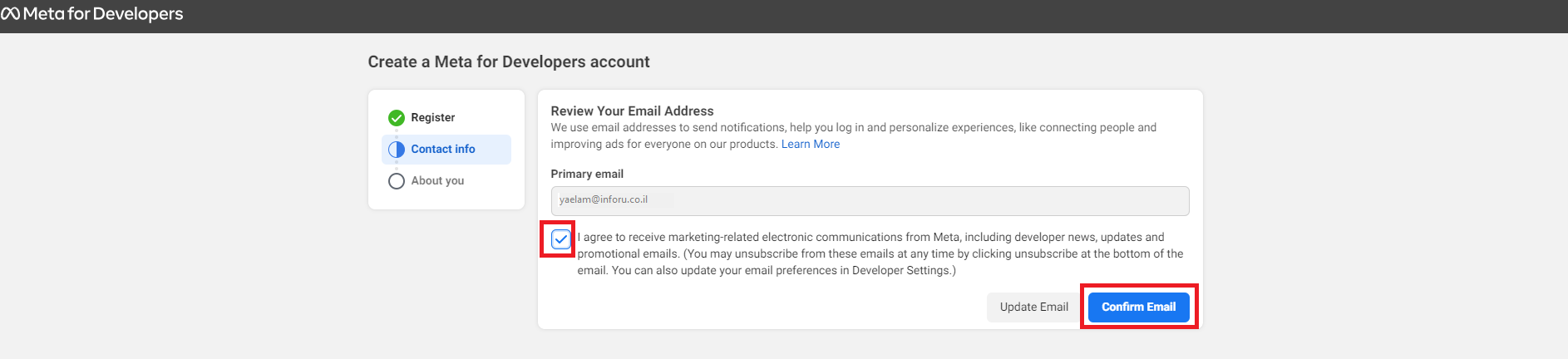Click the Meta infinity logo icon

tap(10, 14)
